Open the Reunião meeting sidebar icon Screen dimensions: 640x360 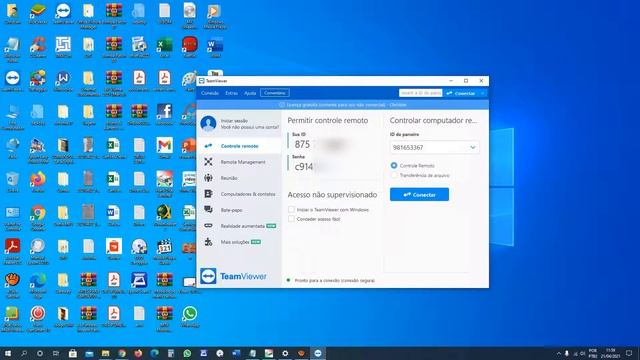pos(208,178)
